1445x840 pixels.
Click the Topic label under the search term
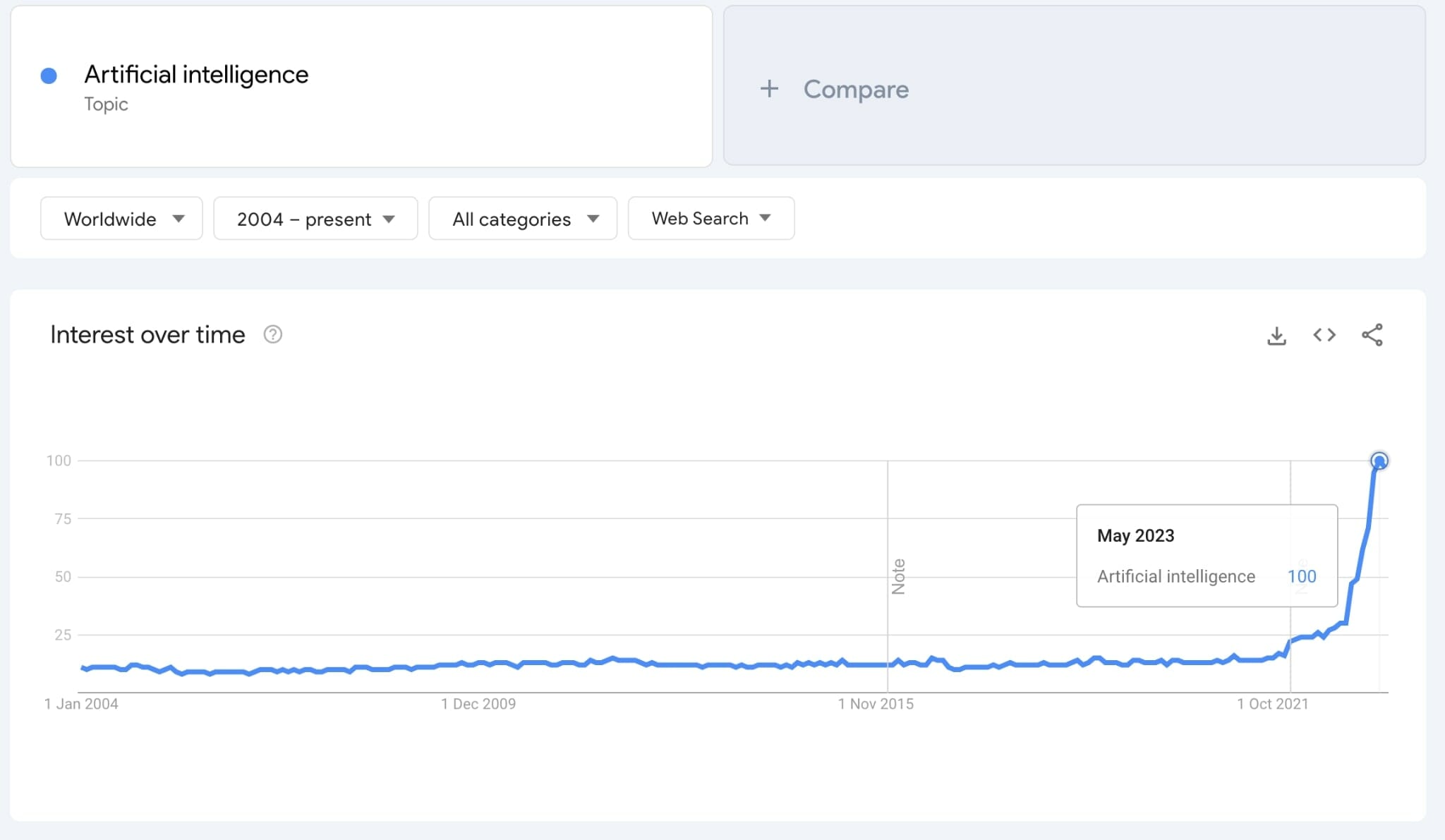tap(106, 104)
